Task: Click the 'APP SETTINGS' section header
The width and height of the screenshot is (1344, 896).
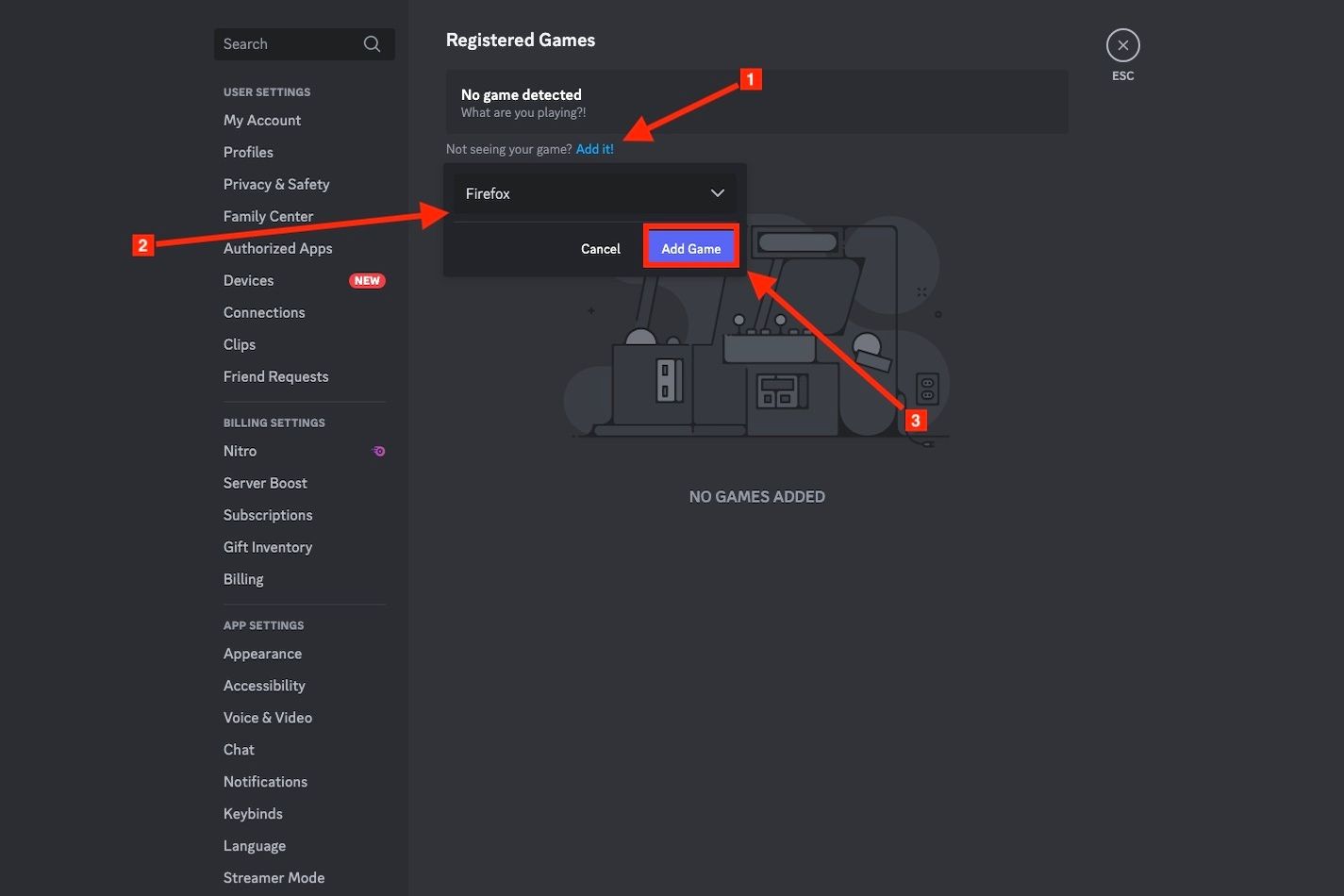Action: [263, 626]
